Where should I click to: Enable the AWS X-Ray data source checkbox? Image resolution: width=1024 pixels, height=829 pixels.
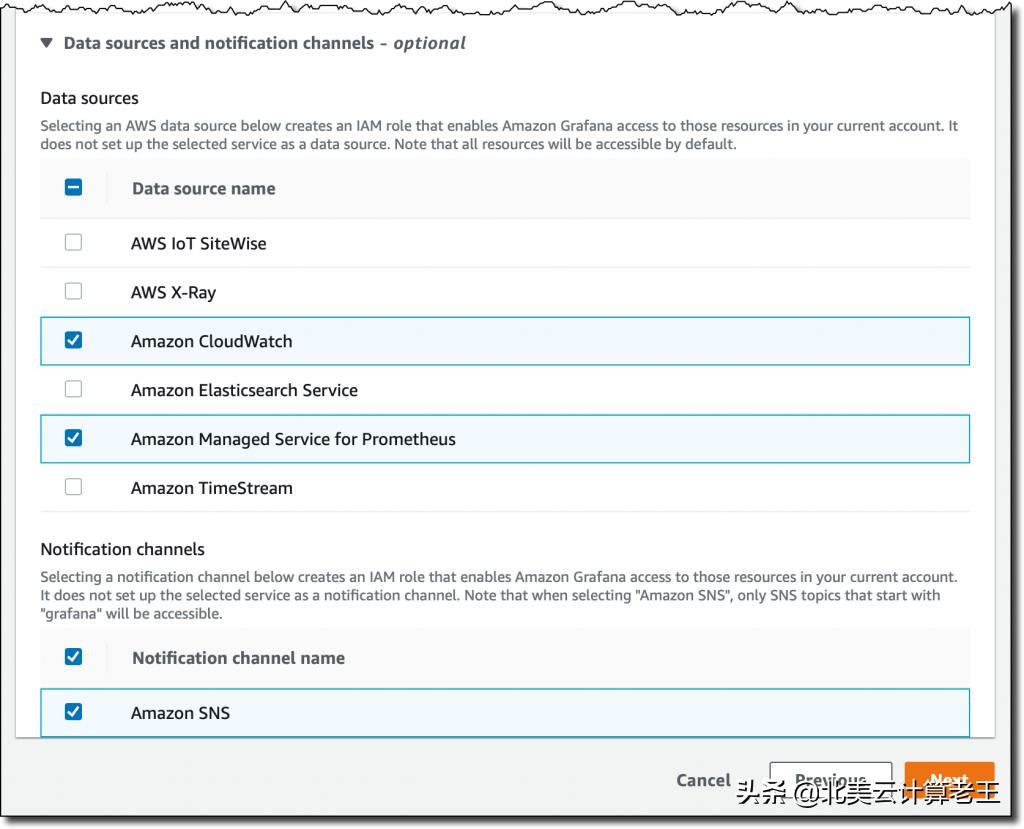73,291
